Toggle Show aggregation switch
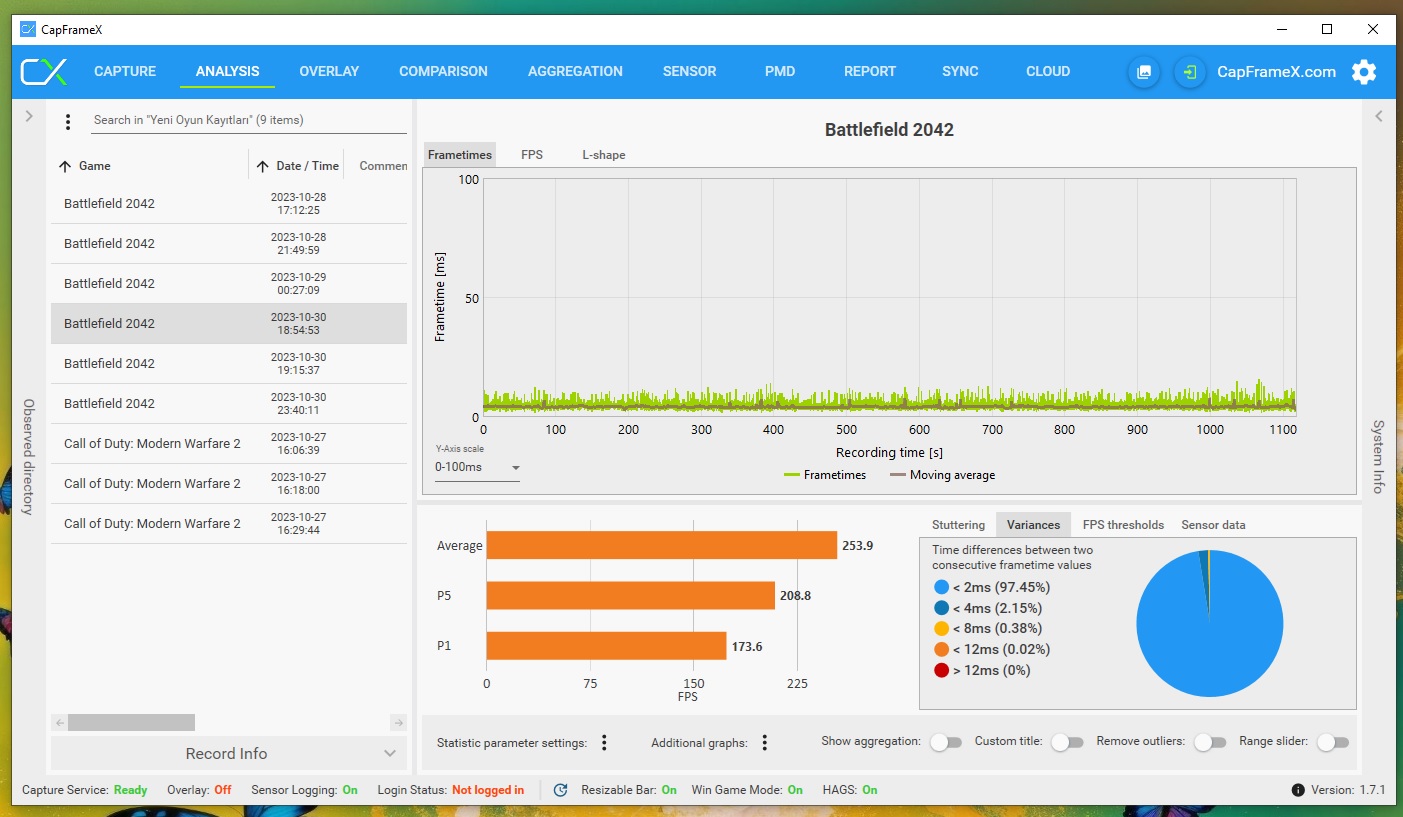1403x817 pixels. (x=946, y=742)
